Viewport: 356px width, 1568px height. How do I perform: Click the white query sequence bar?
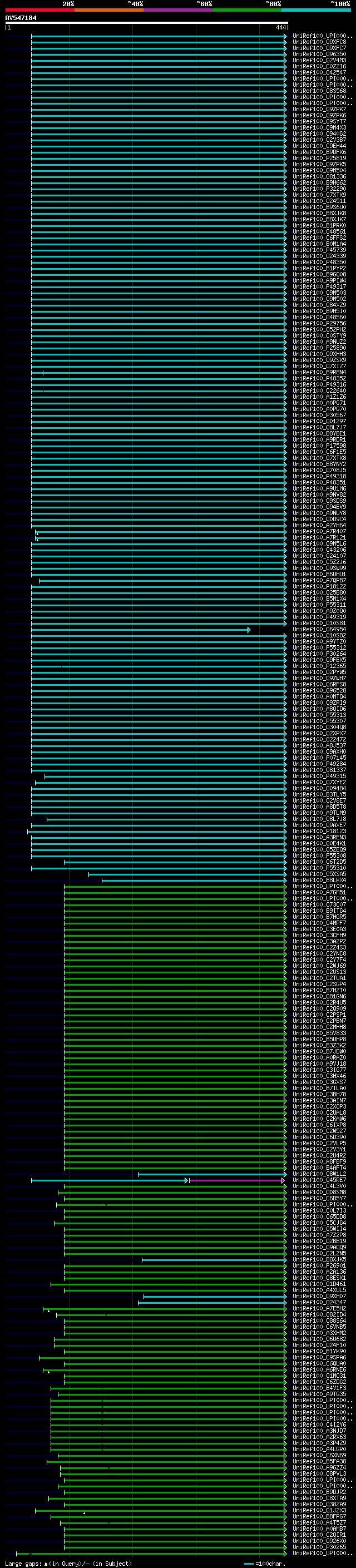tap(147, 23)
